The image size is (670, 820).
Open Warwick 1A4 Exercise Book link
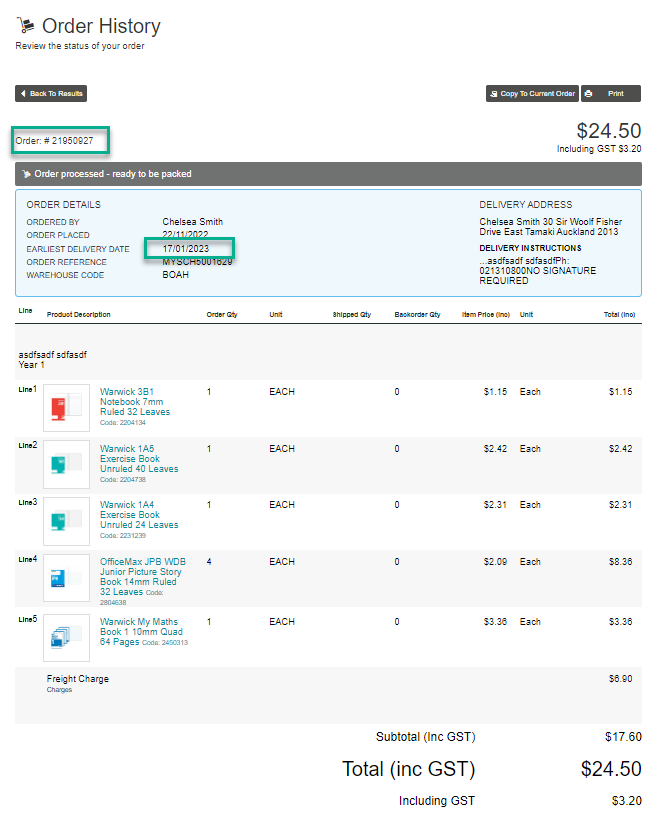coord(139,515)
